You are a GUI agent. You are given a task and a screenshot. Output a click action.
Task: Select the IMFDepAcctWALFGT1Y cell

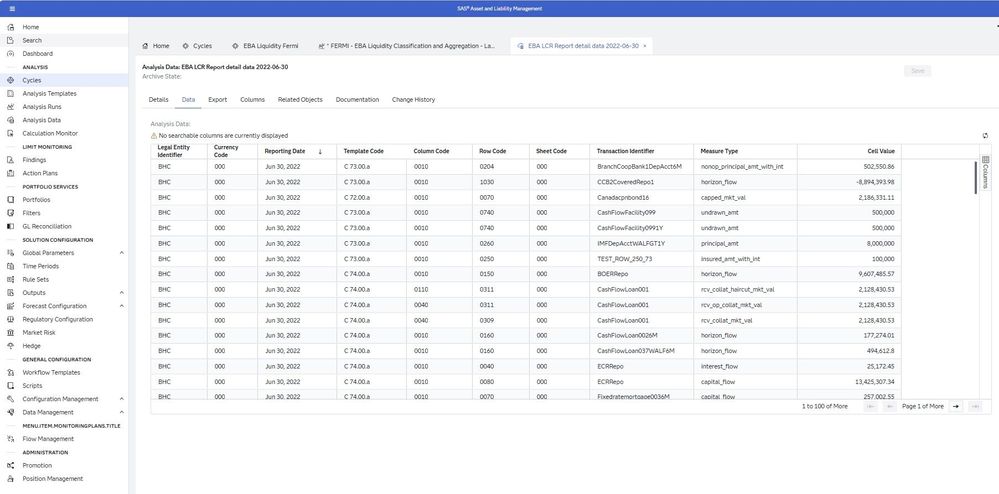[x=641, y=243]
